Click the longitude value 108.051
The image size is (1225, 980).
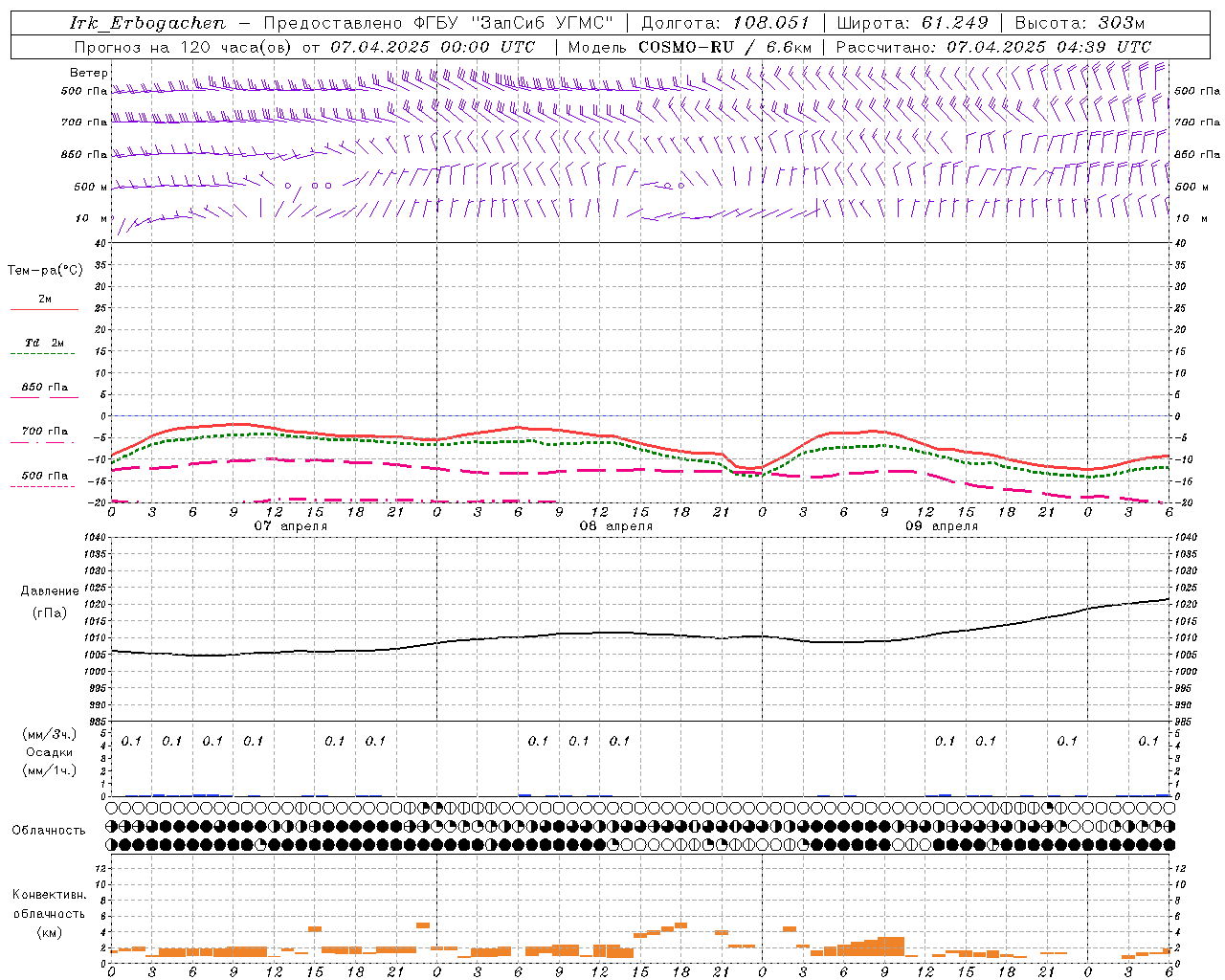click(x=771, y=23)
